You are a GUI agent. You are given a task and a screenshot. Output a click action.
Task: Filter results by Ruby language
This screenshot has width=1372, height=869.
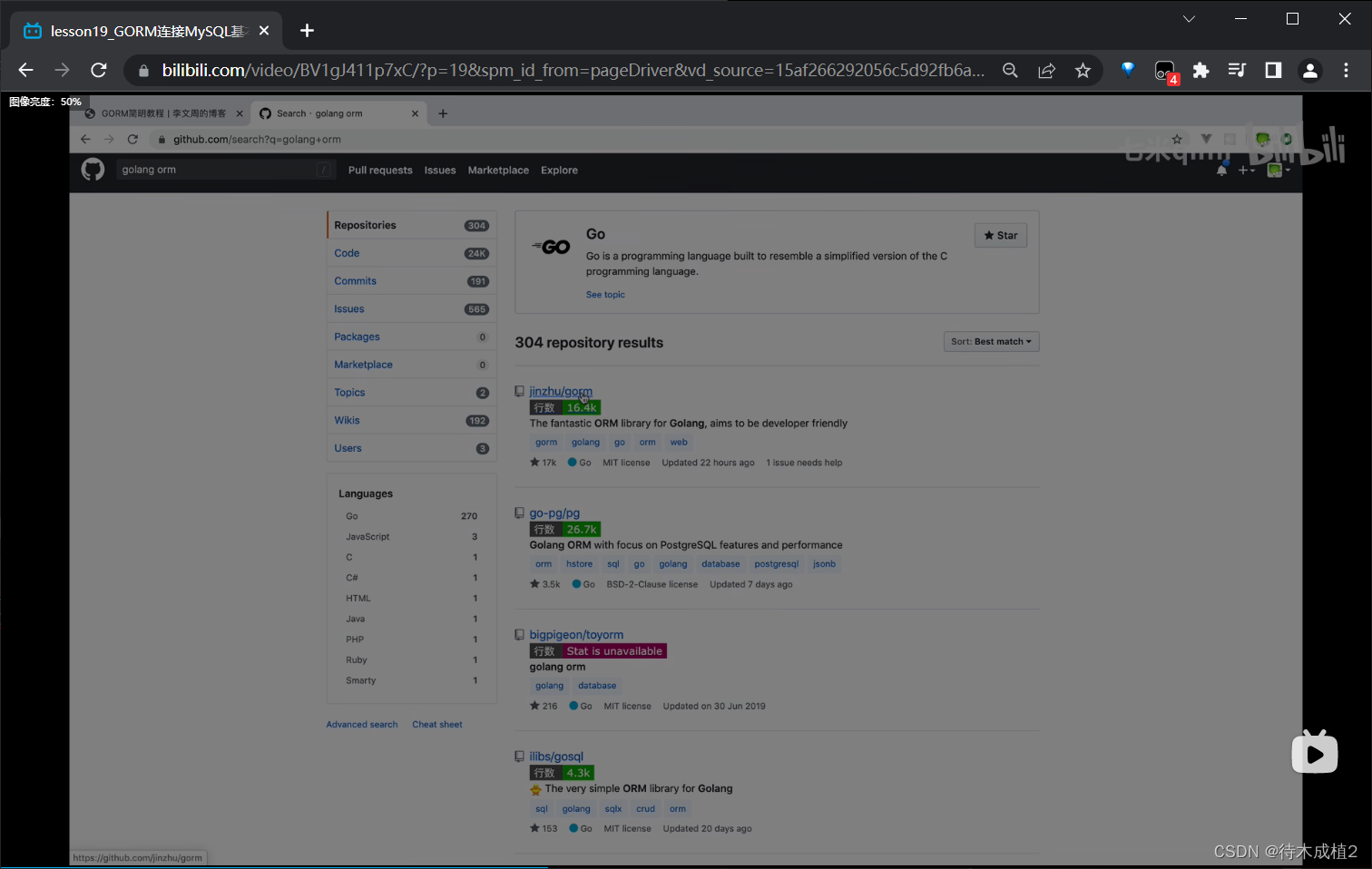pyautogui.click(x=411, y=660)
